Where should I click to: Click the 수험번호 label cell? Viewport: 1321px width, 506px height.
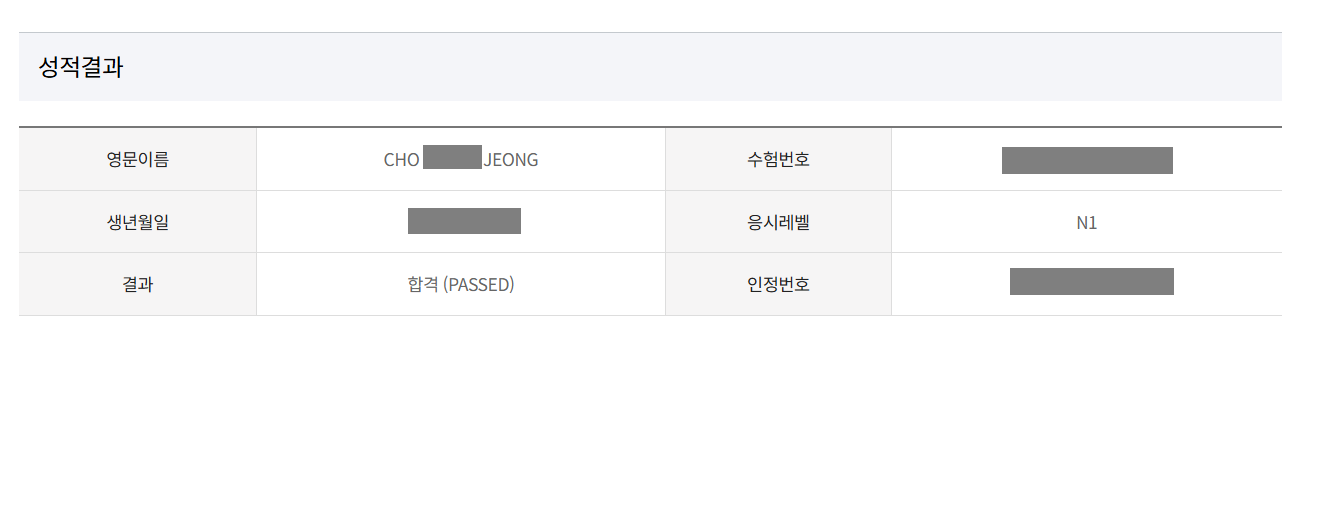(778, 159)
